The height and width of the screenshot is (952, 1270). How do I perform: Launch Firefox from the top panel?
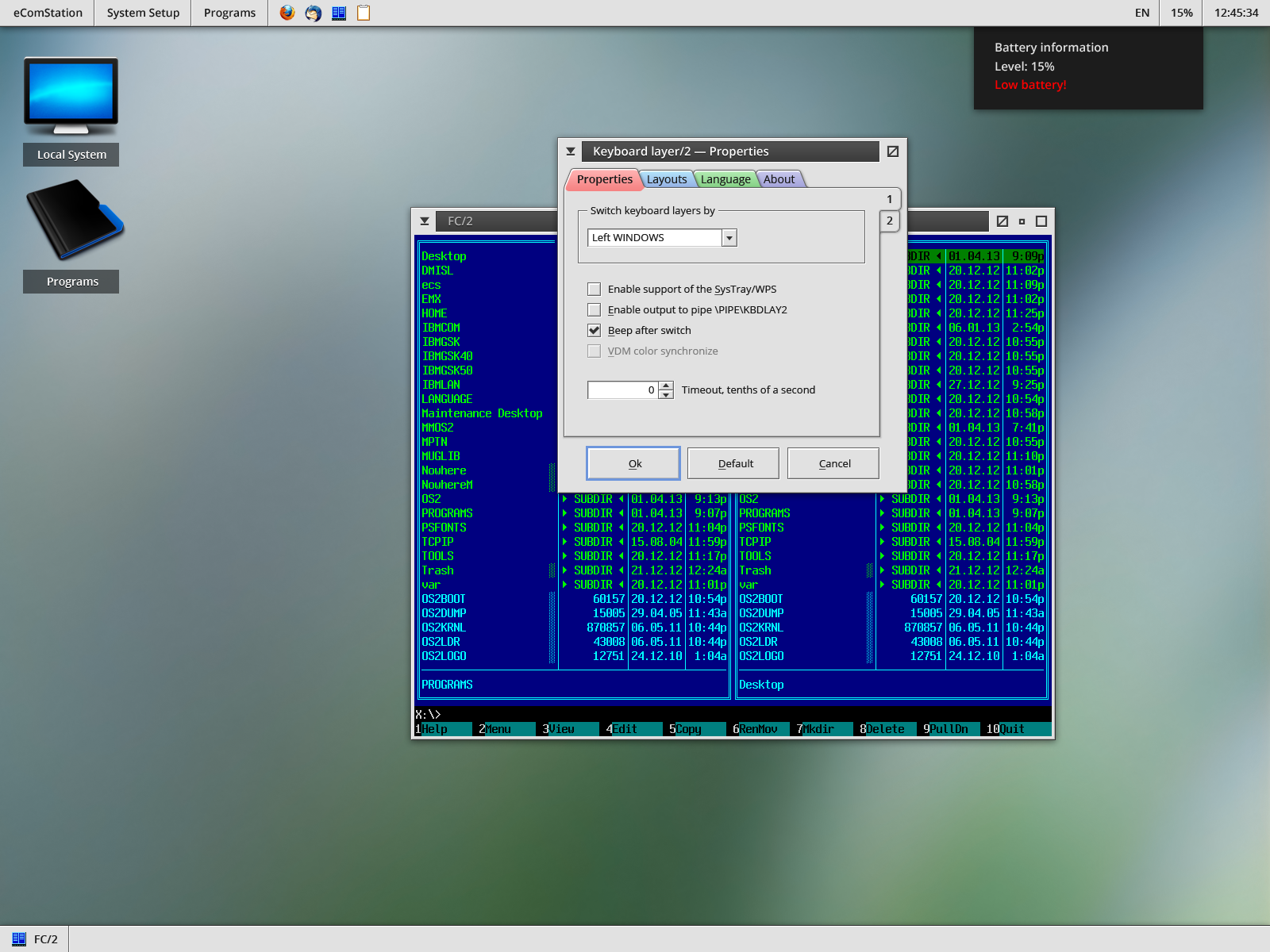(x=287, y=13)
